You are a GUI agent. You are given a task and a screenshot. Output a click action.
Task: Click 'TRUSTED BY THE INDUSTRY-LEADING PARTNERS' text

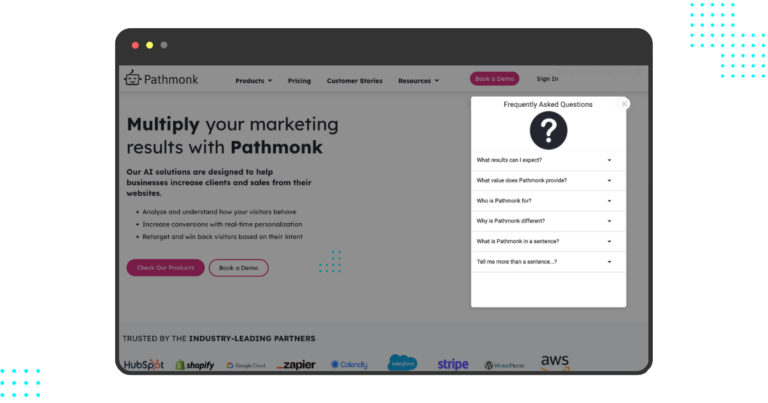click(x=219, y=338)
